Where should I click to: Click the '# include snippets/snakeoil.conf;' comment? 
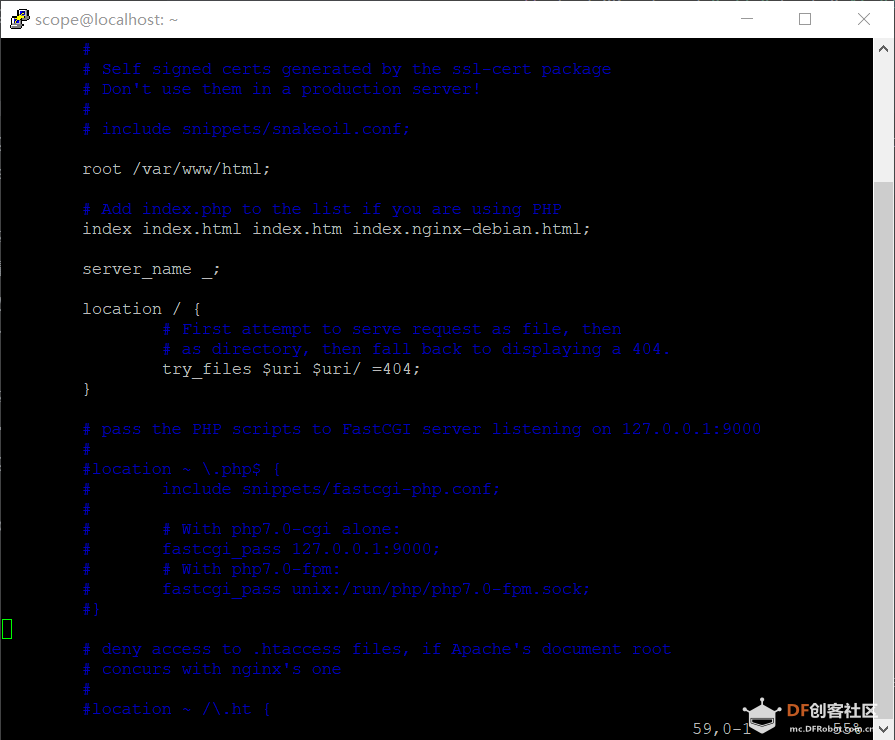tap(247, 129)
